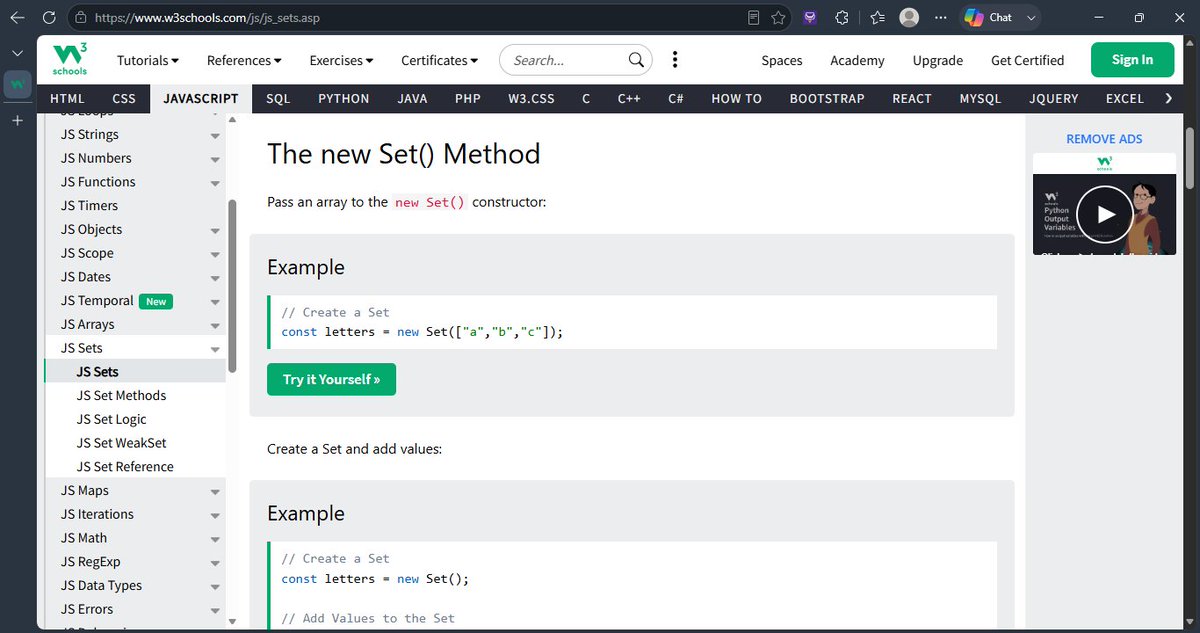Open browser settings ellipsis menu
Image resolution: width=1200 pixels, height=633 pixels.
point(939,18)
